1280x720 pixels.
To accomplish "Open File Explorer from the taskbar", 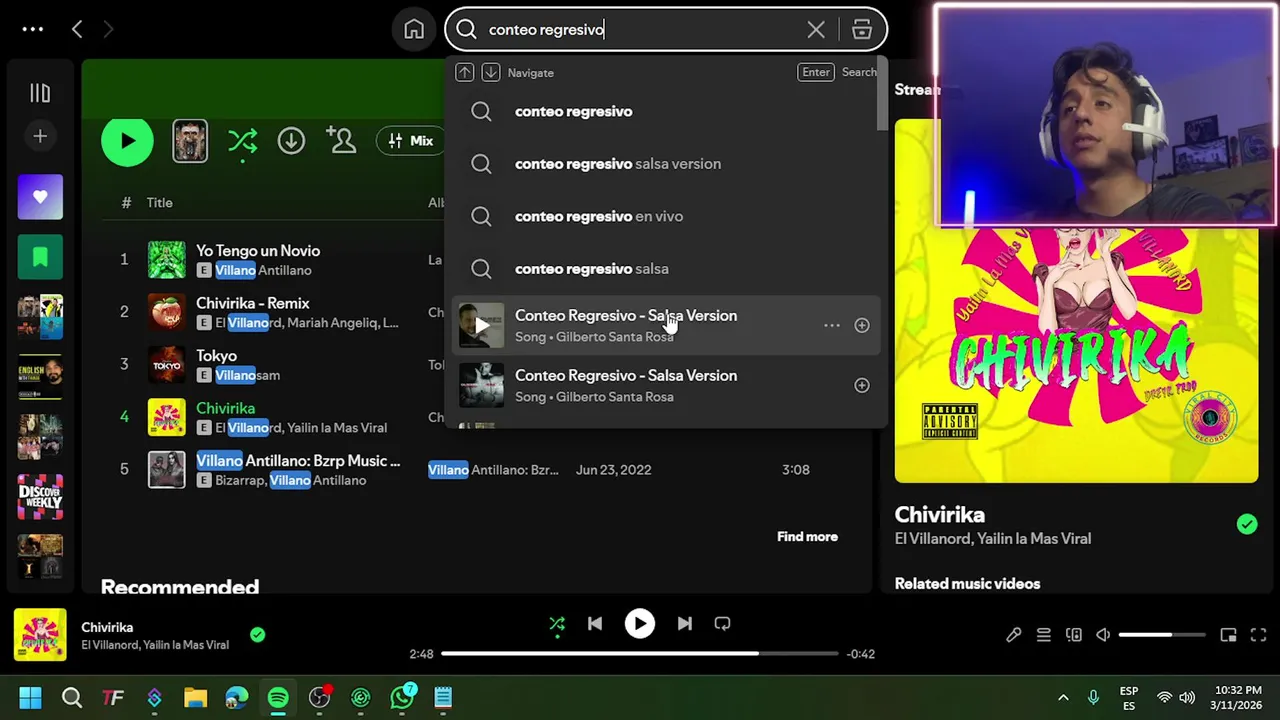I will pos(195,697).
